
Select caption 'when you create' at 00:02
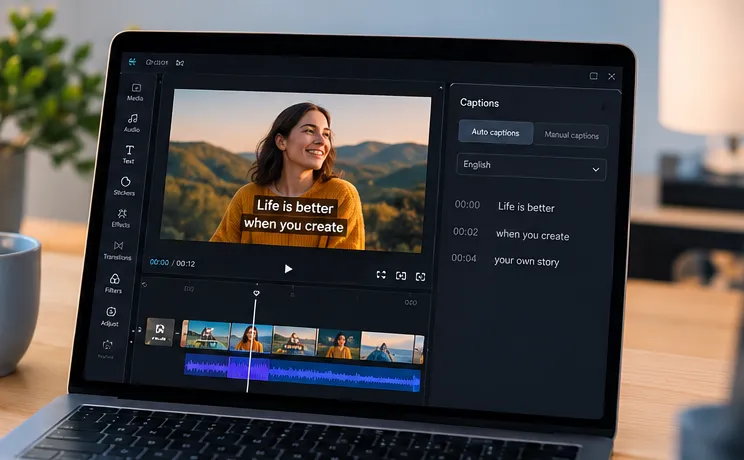532,235
